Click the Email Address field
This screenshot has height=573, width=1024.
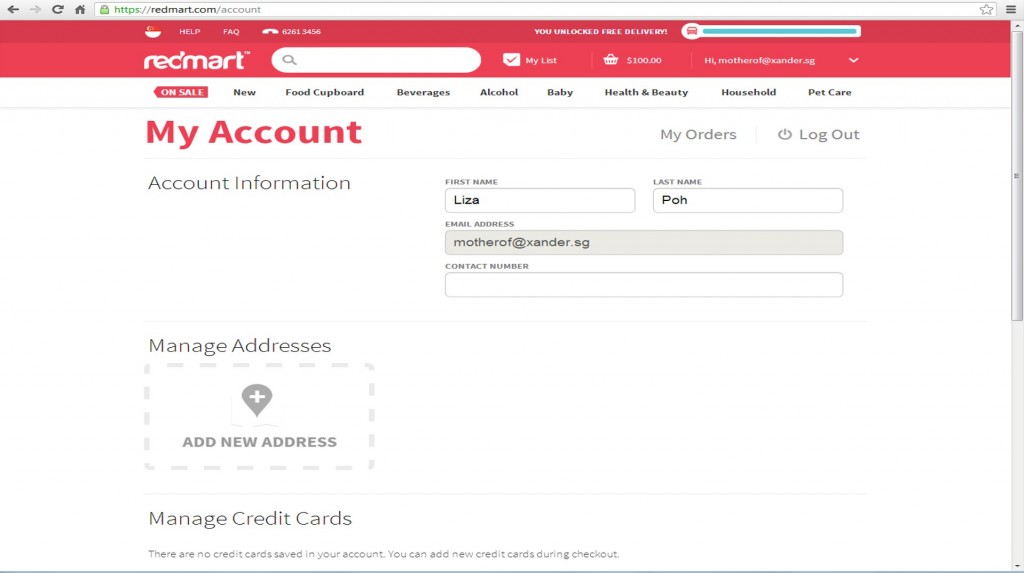pyautogui.click(x=644, y=242)
